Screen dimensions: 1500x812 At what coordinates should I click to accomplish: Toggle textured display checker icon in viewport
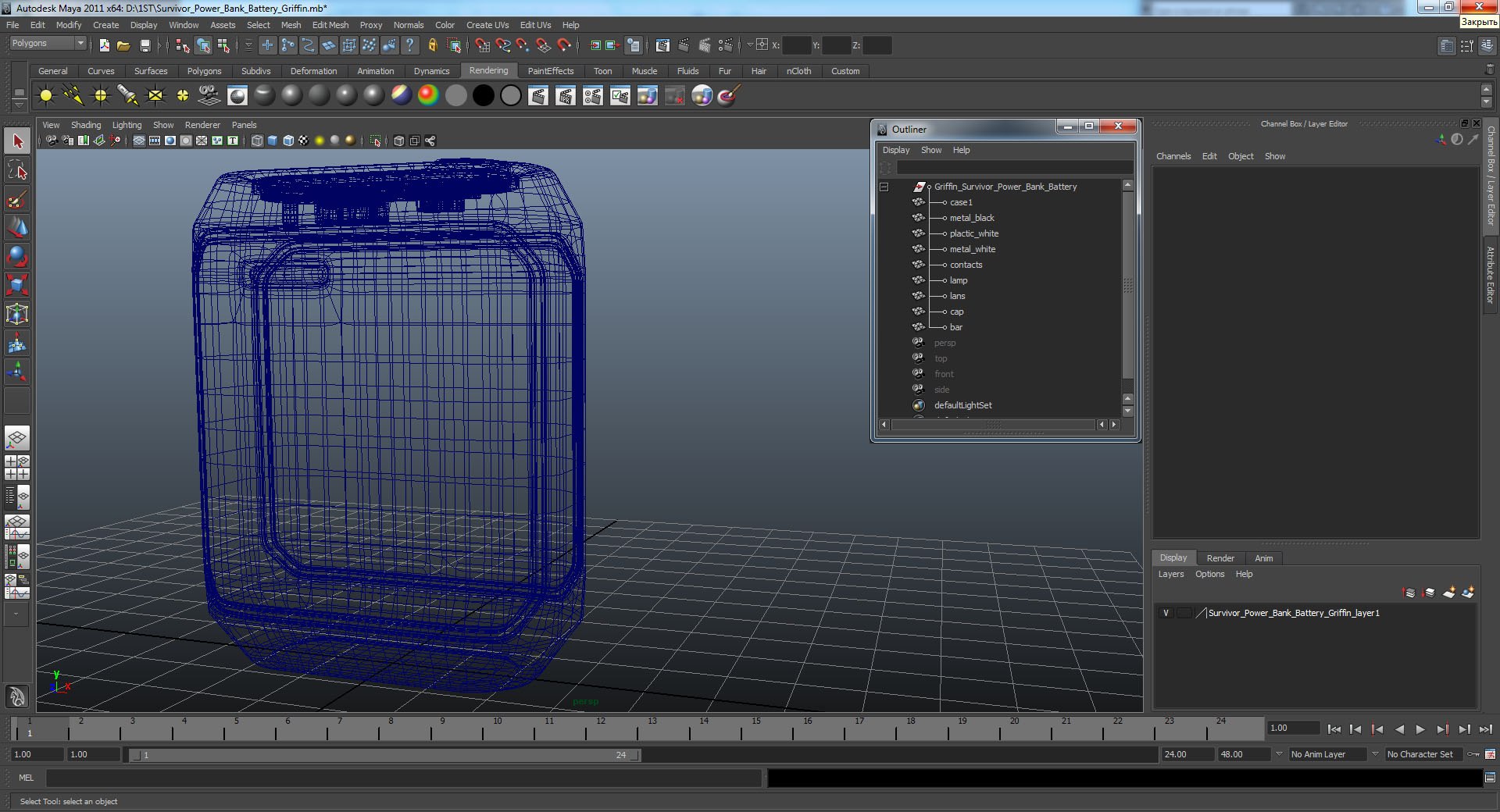(303, 141)
